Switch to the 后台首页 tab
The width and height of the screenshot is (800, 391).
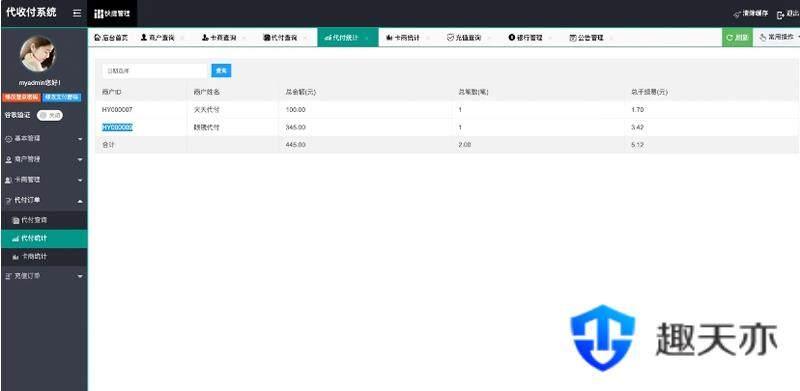pyautogui.click(x=111, y=38)
